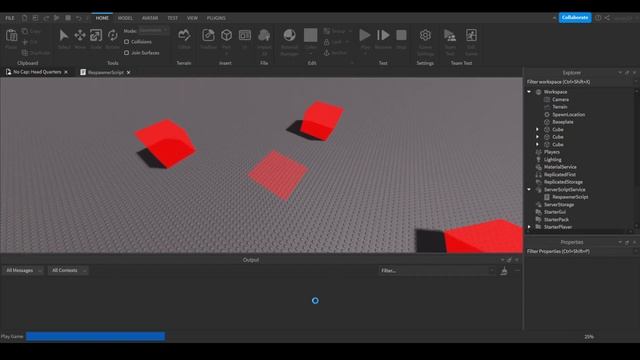The width and height of the screenshot is (640, 360).
Task: Switch to the AVATAR ribbon tab
Action: [150, 18]
